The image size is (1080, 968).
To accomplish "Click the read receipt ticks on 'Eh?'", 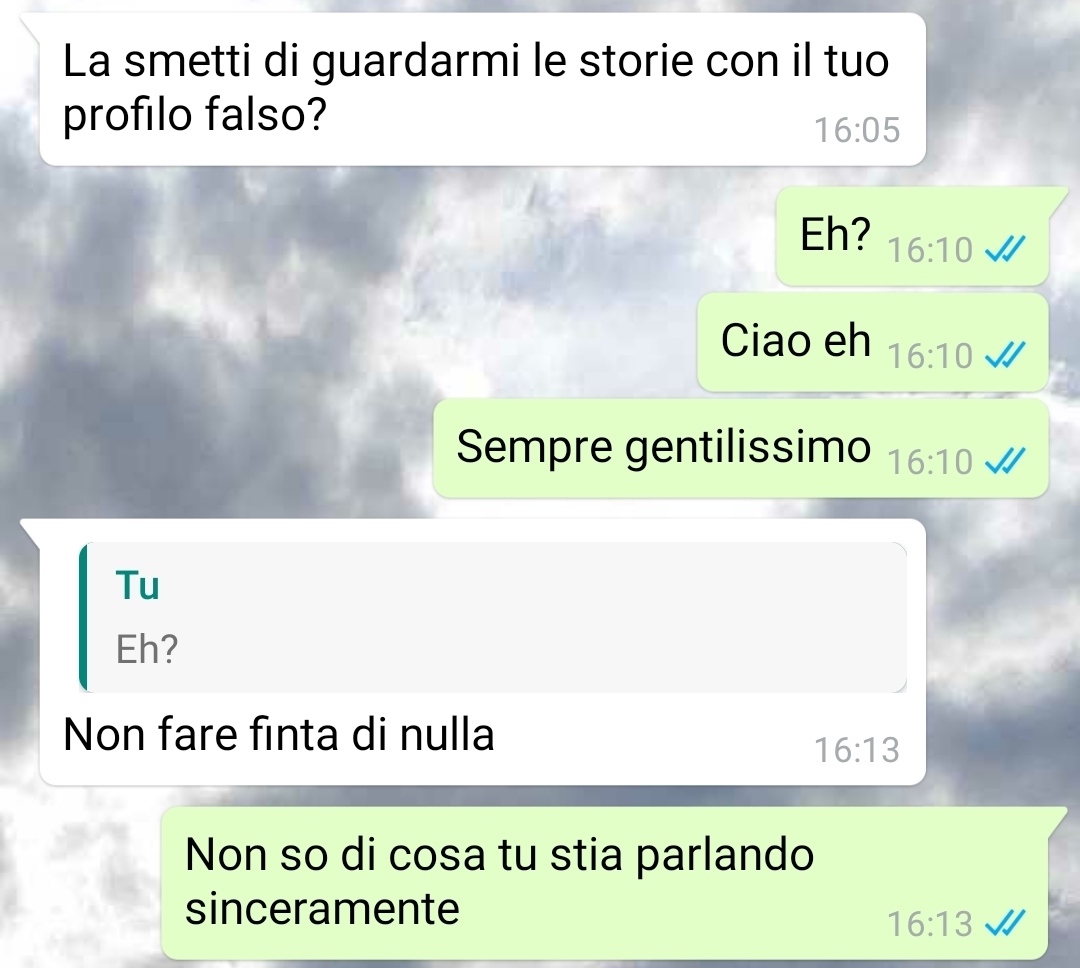I will click(x=1005, y=249).
